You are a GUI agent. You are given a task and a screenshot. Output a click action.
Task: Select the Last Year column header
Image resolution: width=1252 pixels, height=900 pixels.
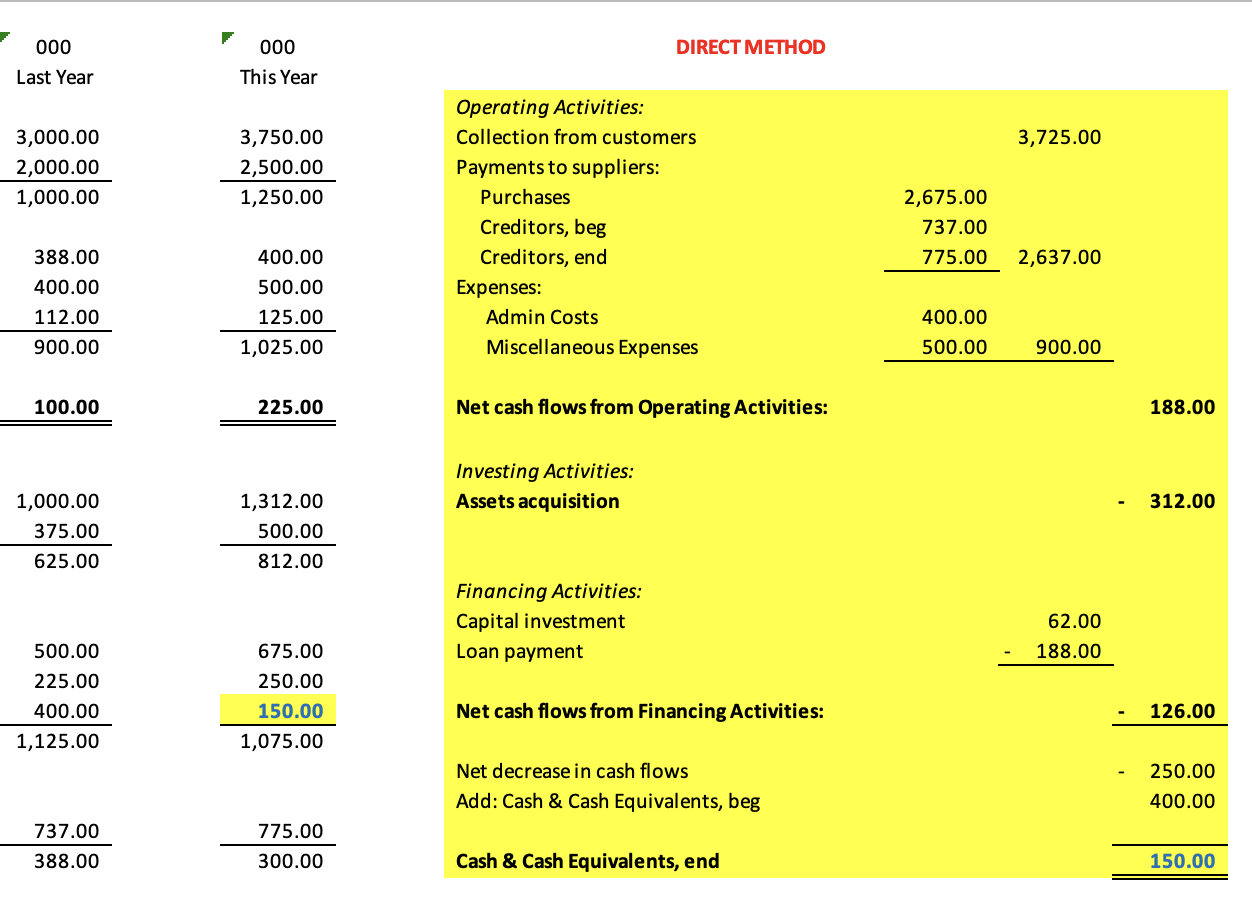pyautogui.click(x=55, y=77)
